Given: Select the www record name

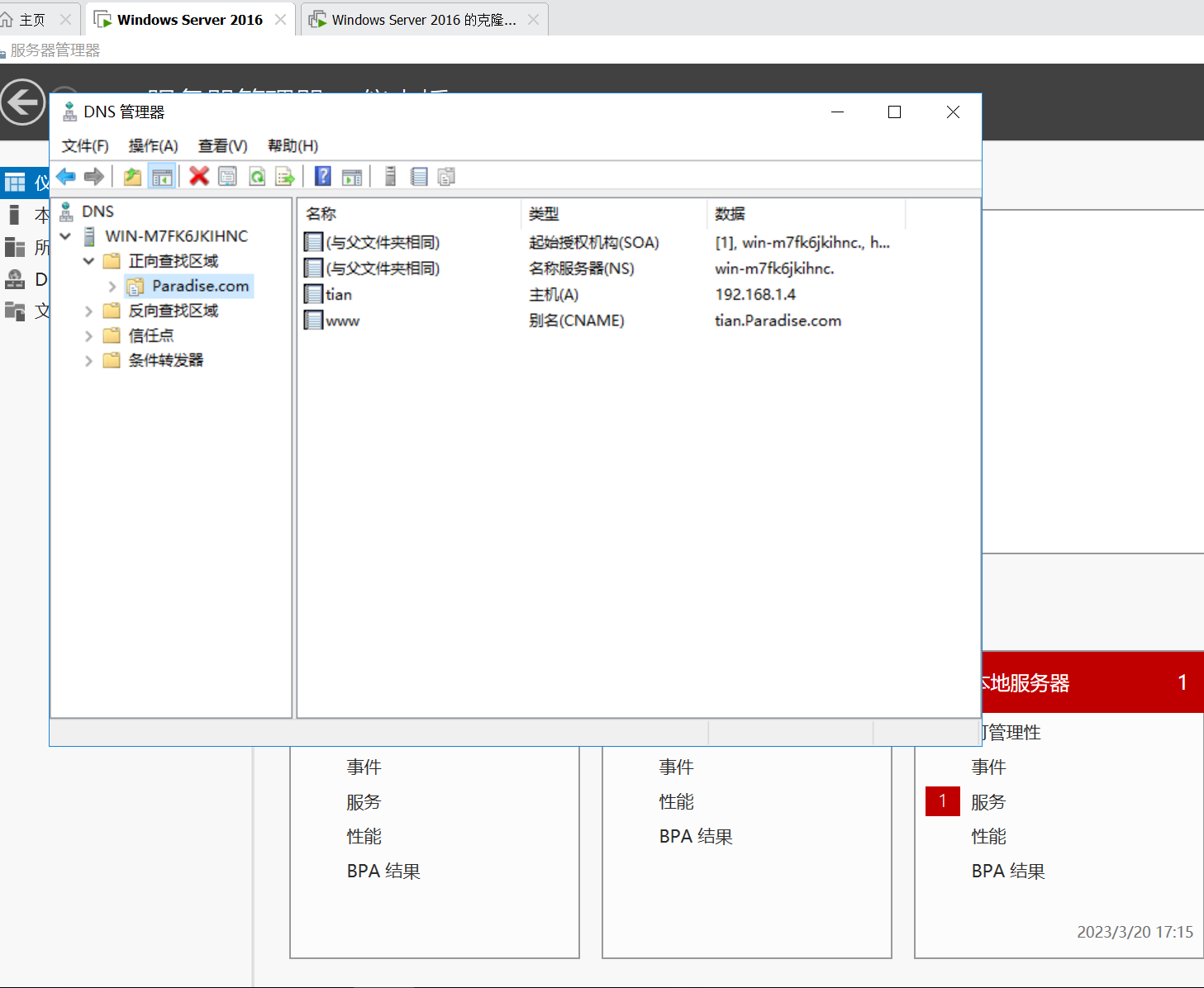Looking at the screenshot, I should [342, 321].
